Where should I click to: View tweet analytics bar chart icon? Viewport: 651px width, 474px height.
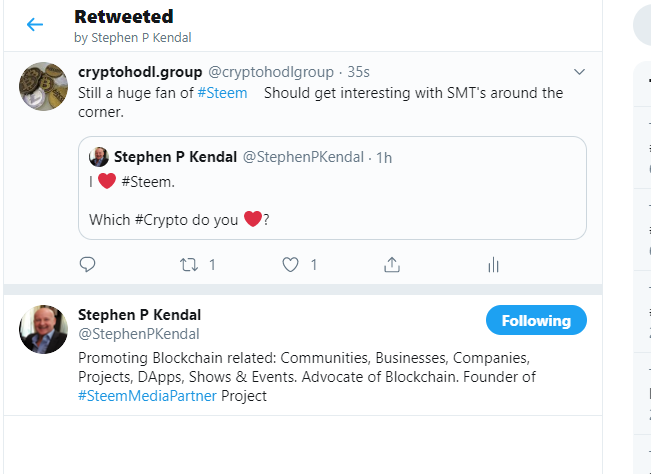pos(492,264)
